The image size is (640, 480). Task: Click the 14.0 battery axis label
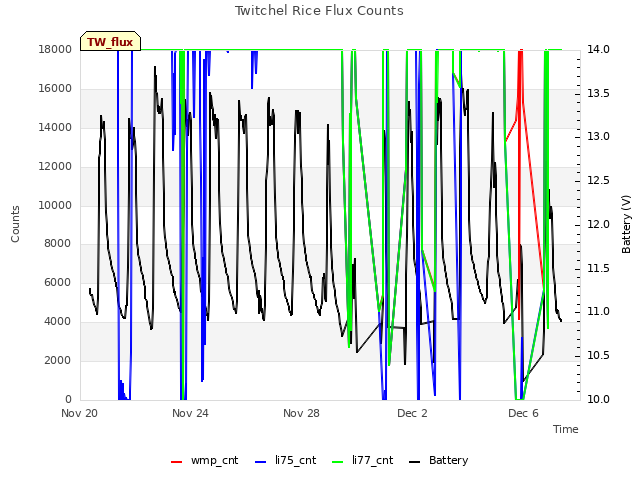598,49
